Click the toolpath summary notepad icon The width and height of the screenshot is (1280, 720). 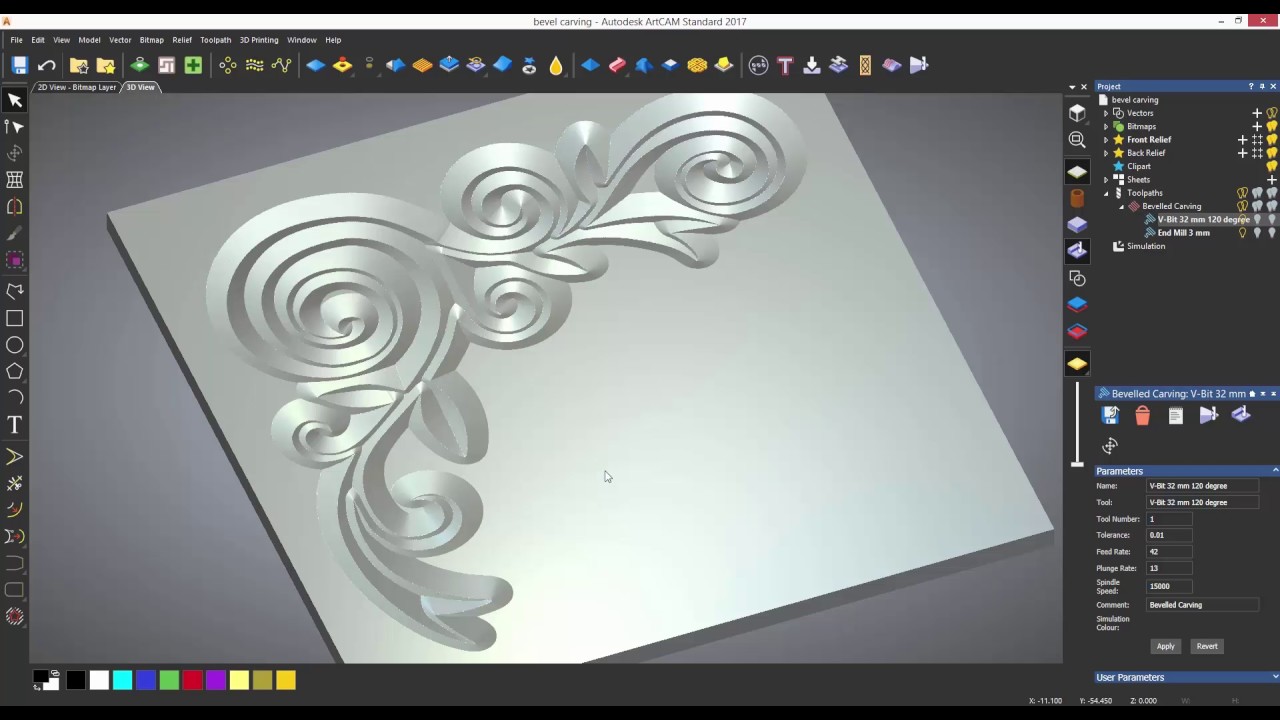tap(1176, 415)
